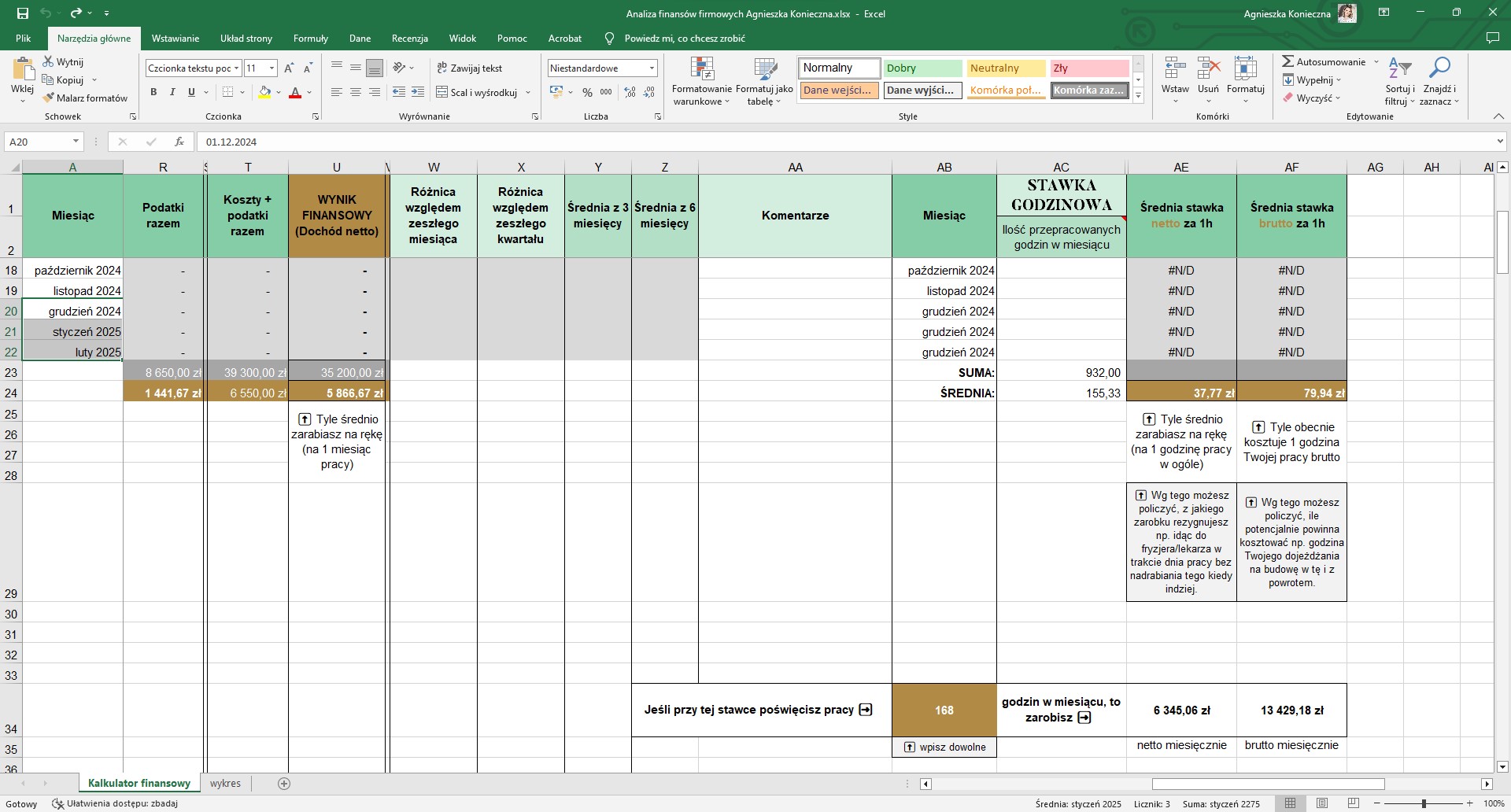Toggle italic formatting
Viewport: 1511px width, 812px height.
(x=172, y=92)
